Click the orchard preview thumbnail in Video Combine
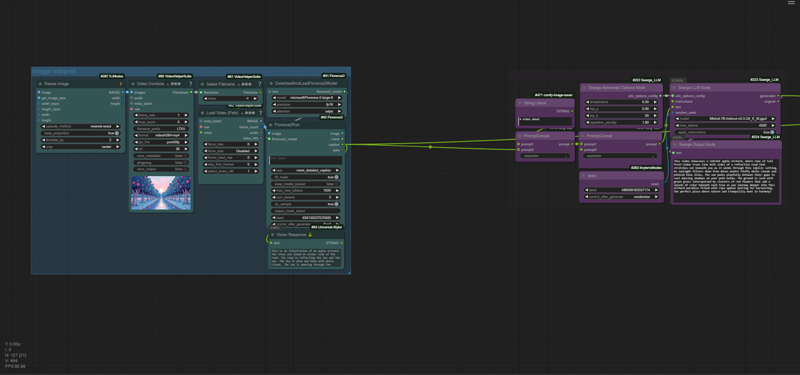The width and height of the screenshot is (800, 375). (161, 192)
